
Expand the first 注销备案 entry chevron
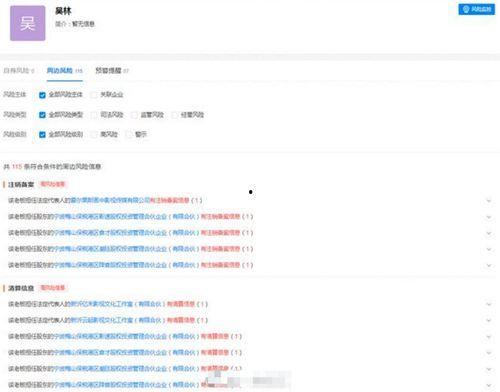(489, 201)
